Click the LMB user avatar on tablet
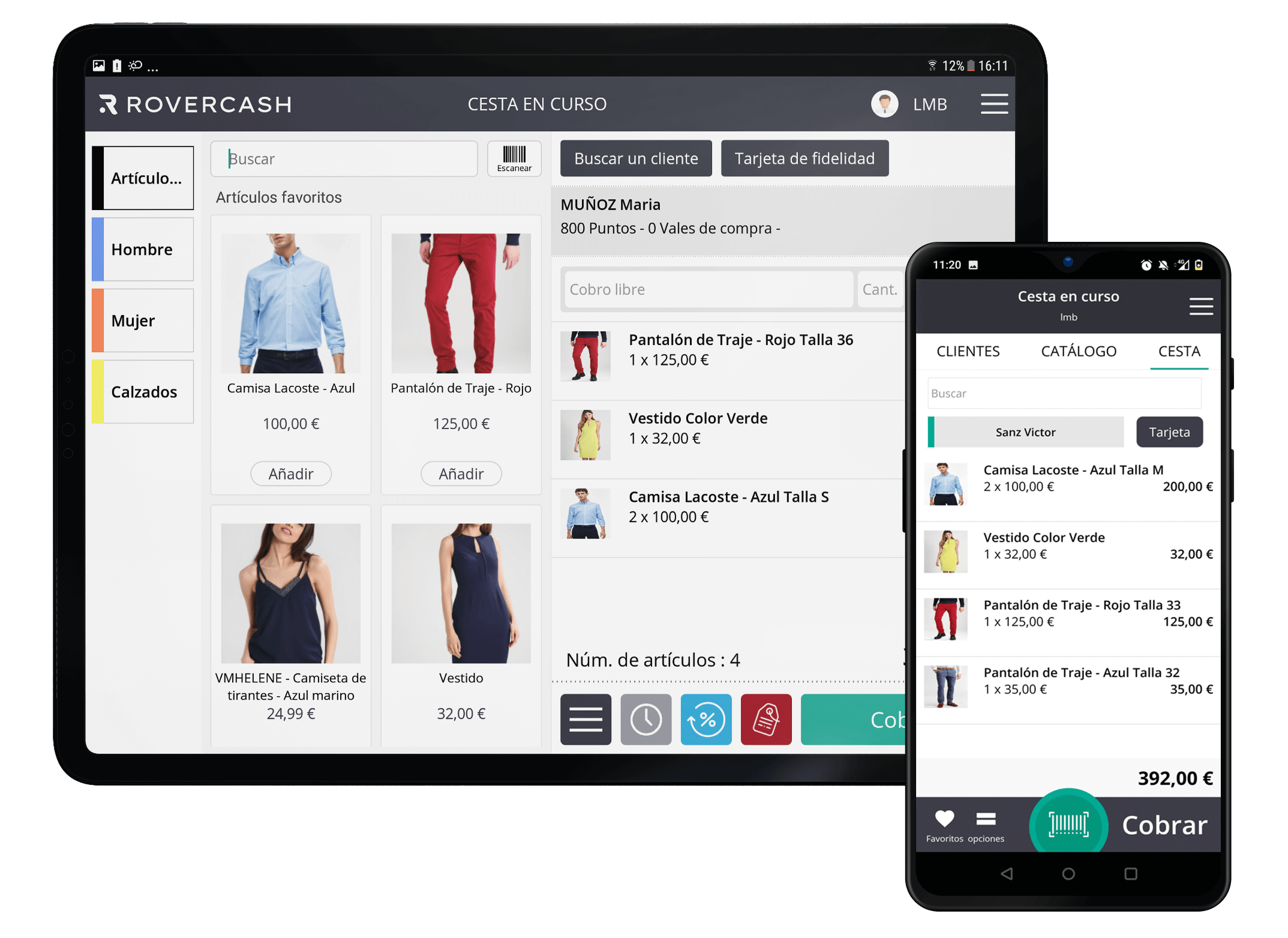The image size is (1288, 938). coord(884,104)
